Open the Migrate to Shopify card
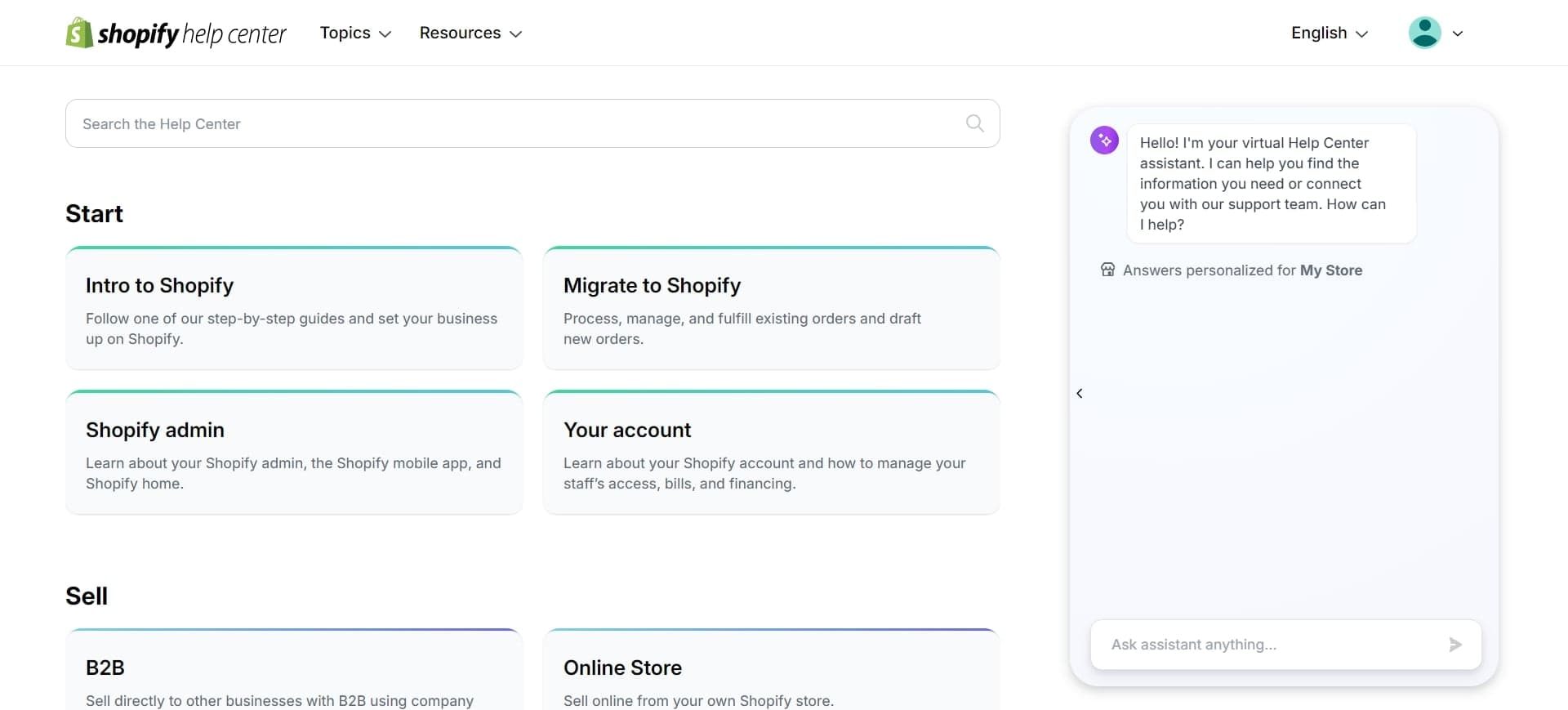Screen dimensions: 1568x710 click(771, 309)
